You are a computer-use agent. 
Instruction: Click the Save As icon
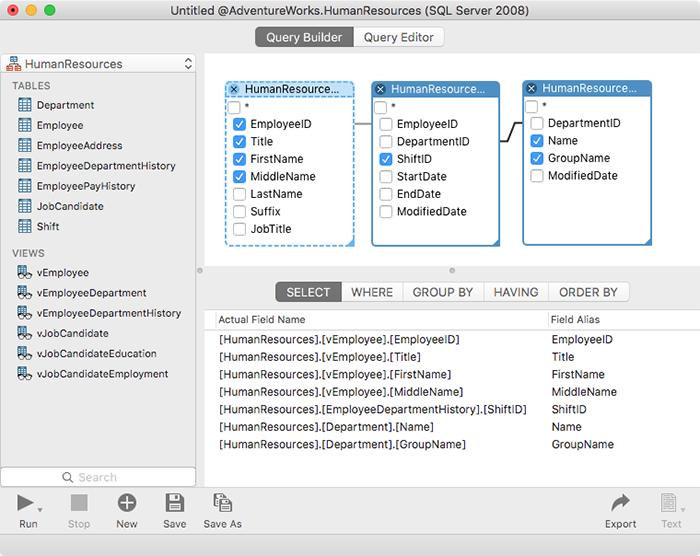[x=222, y=503]
